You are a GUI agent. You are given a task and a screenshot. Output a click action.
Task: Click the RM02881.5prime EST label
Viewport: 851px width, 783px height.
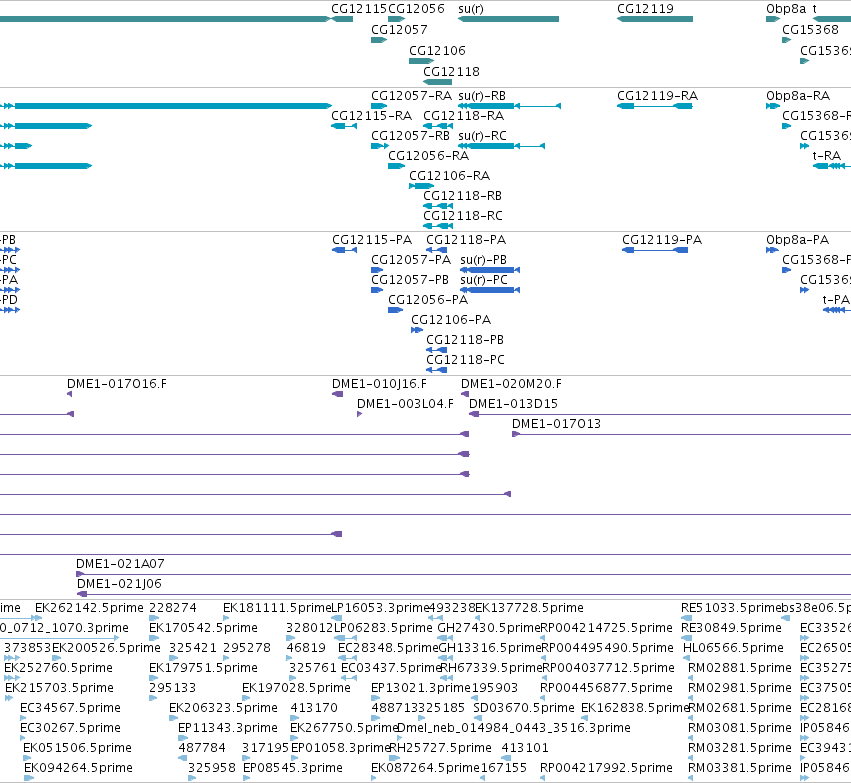pos(740,669)
